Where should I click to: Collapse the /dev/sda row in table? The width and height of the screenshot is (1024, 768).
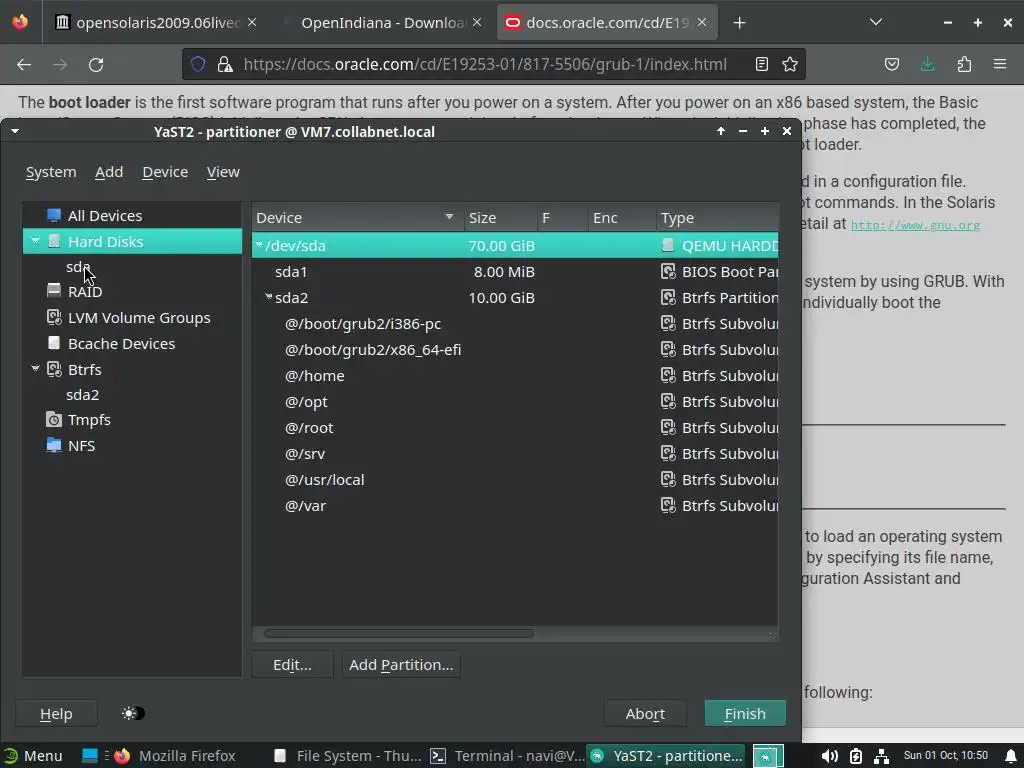coord(259,245)
